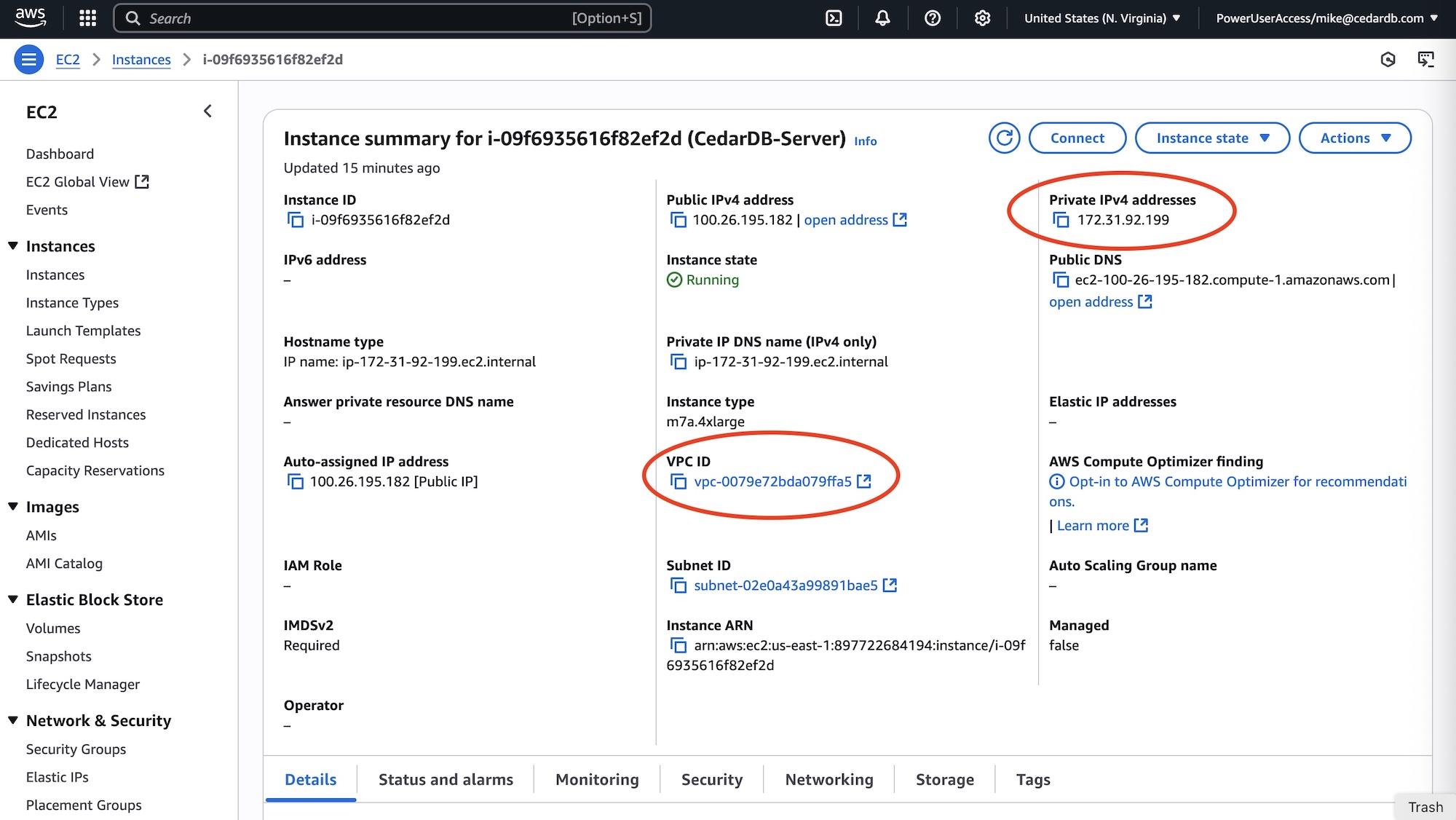Copy the instance ID
This screenshot has height=820, width=1456.
294,218
